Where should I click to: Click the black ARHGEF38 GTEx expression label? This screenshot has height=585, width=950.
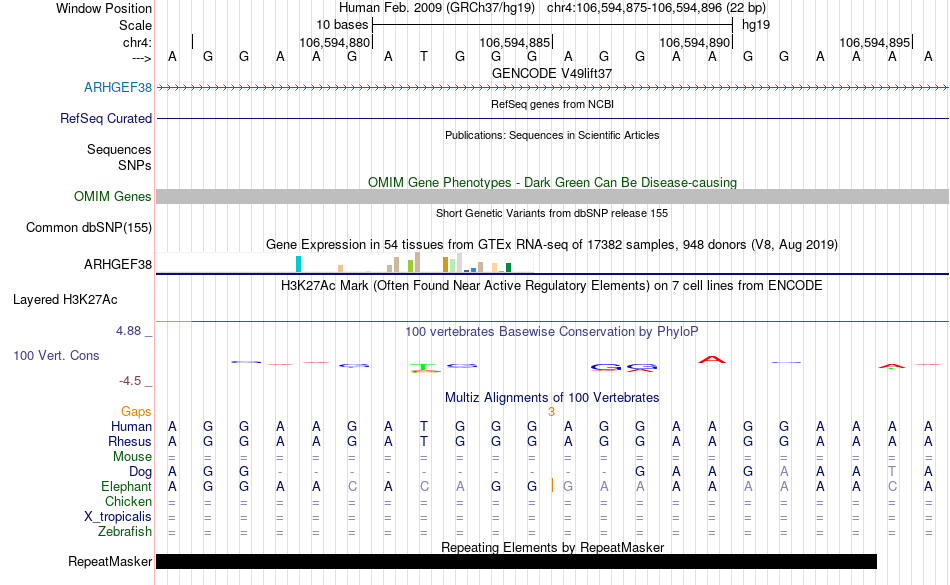pyautogui.click(x=118, y=264)
